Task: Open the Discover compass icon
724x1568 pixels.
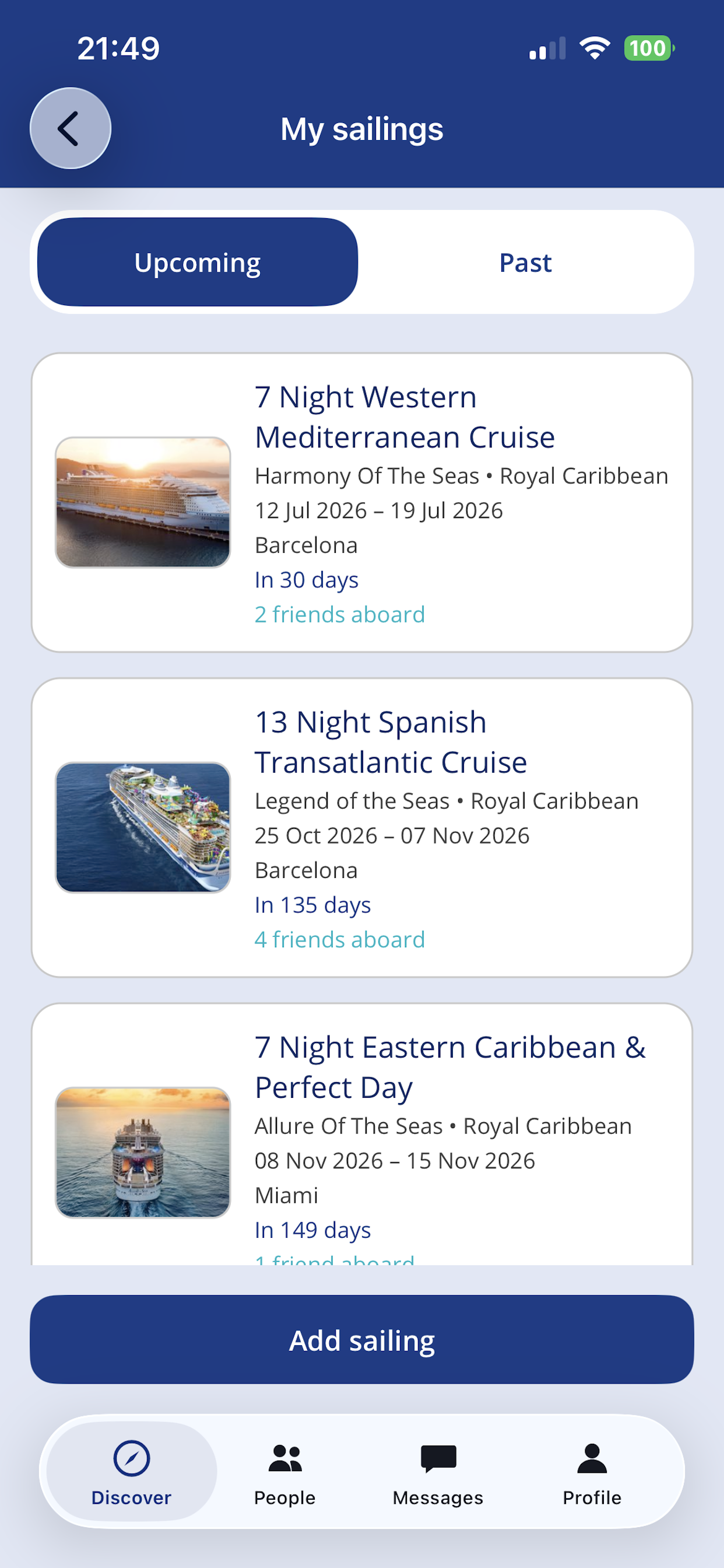Action: (131, 1458)
